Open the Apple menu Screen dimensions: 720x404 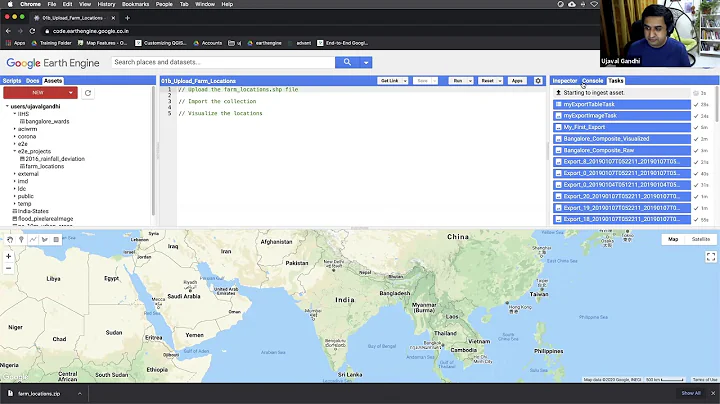(x=10, y=4)
